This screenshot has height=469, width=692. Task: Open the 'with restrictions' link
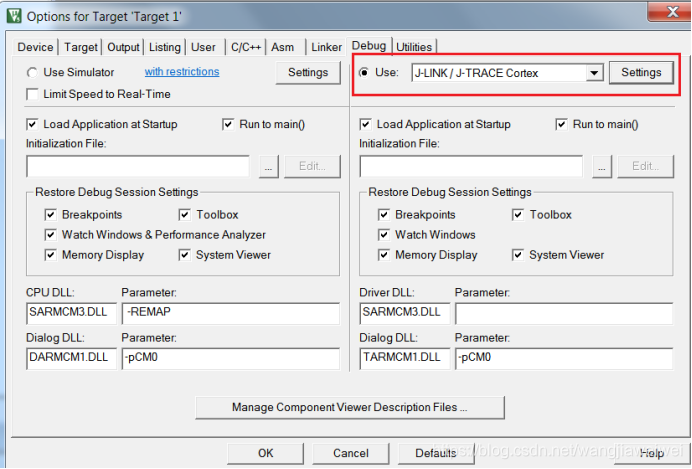[x=182, y=71]
